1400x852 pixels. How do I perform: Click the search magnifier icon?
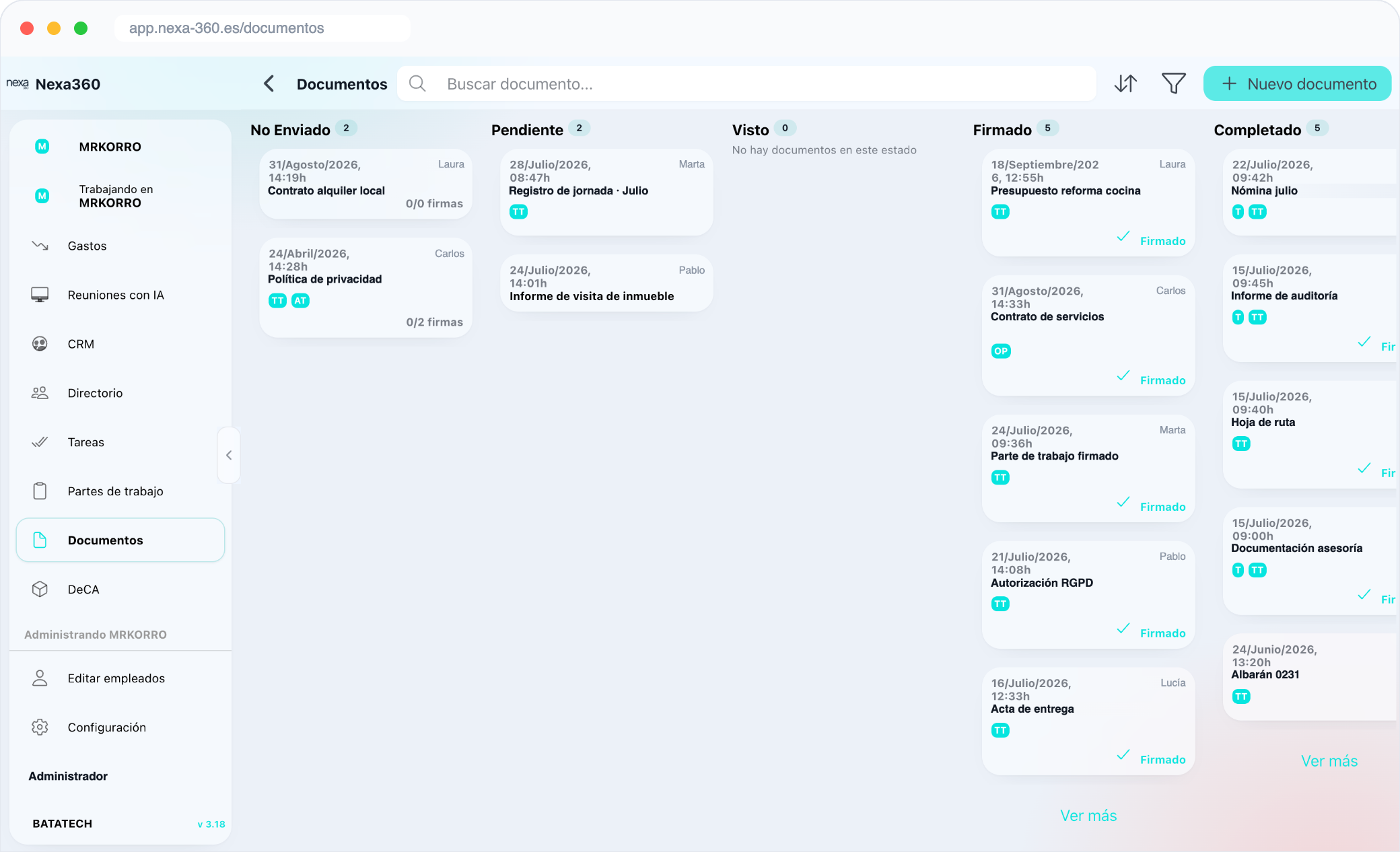(417, 83)
